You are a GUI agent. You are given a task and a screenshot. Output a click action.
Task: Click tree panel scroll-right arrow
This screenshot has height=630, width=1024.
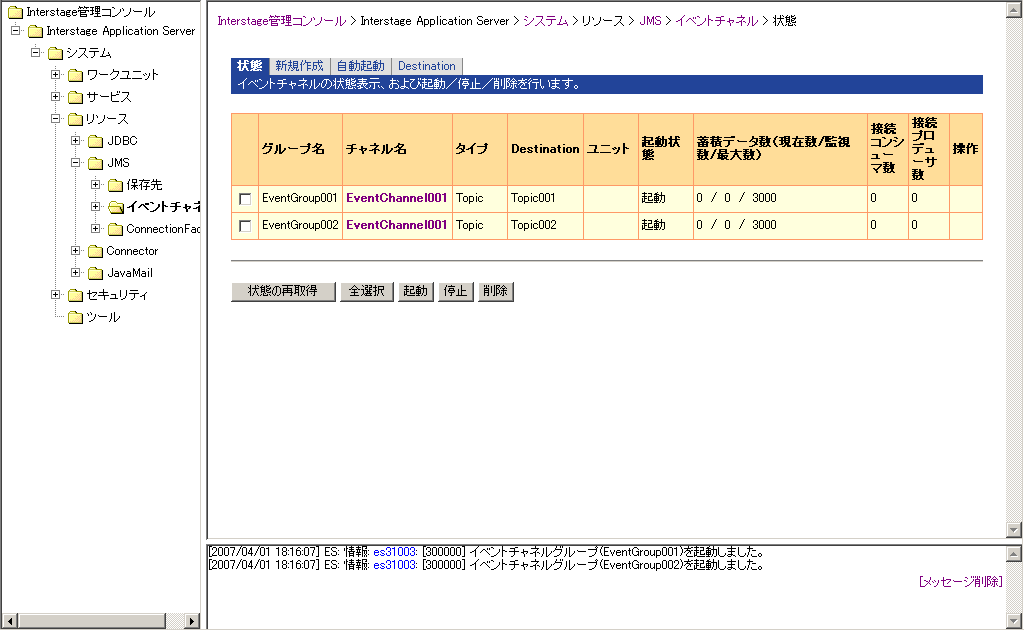click(x=191, y=620)
